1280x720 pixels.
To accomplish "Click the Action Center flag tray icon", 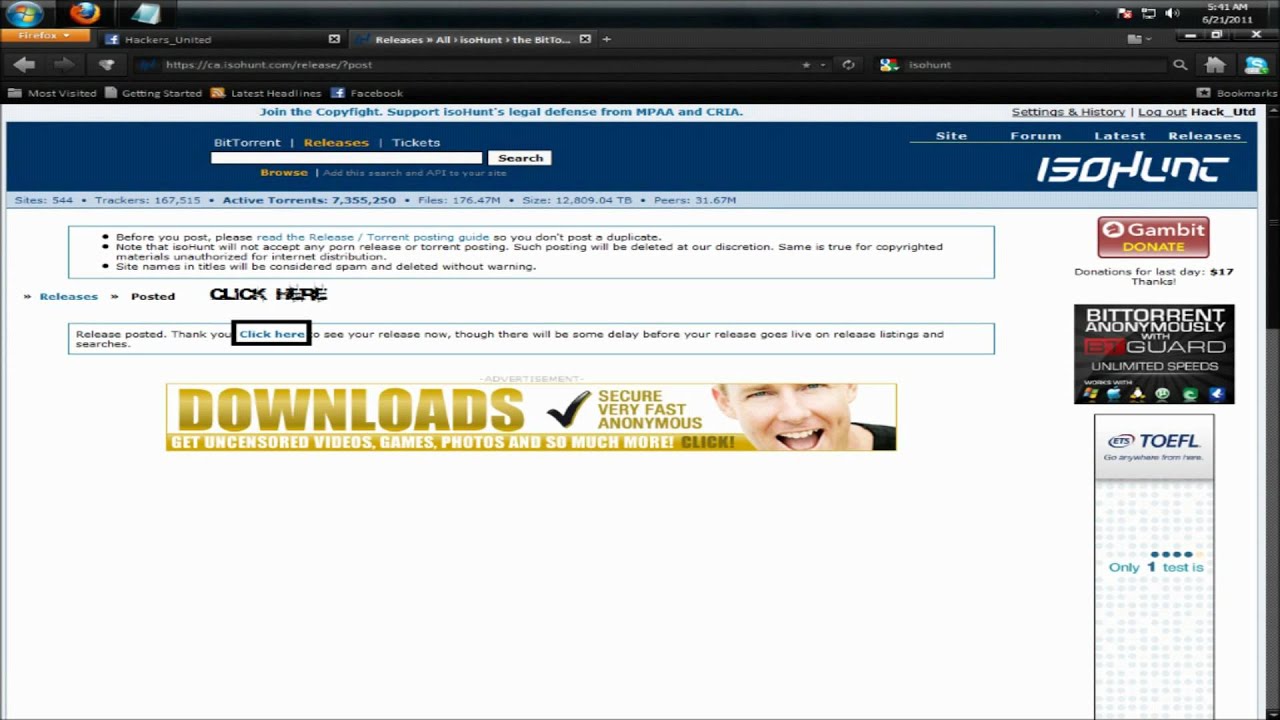I will (x=1125, y=14).
